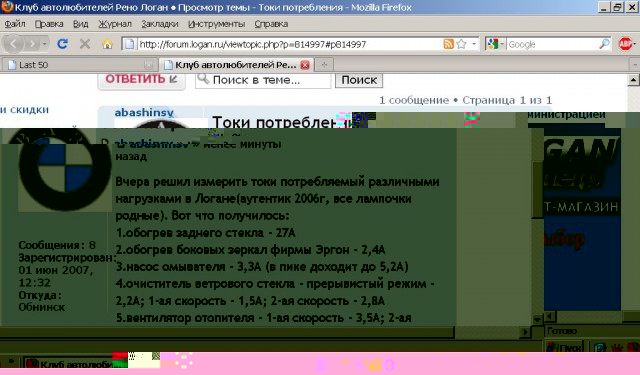Open the Журнал menu
This screenshot has width=640, height=375.
(115, 24)
